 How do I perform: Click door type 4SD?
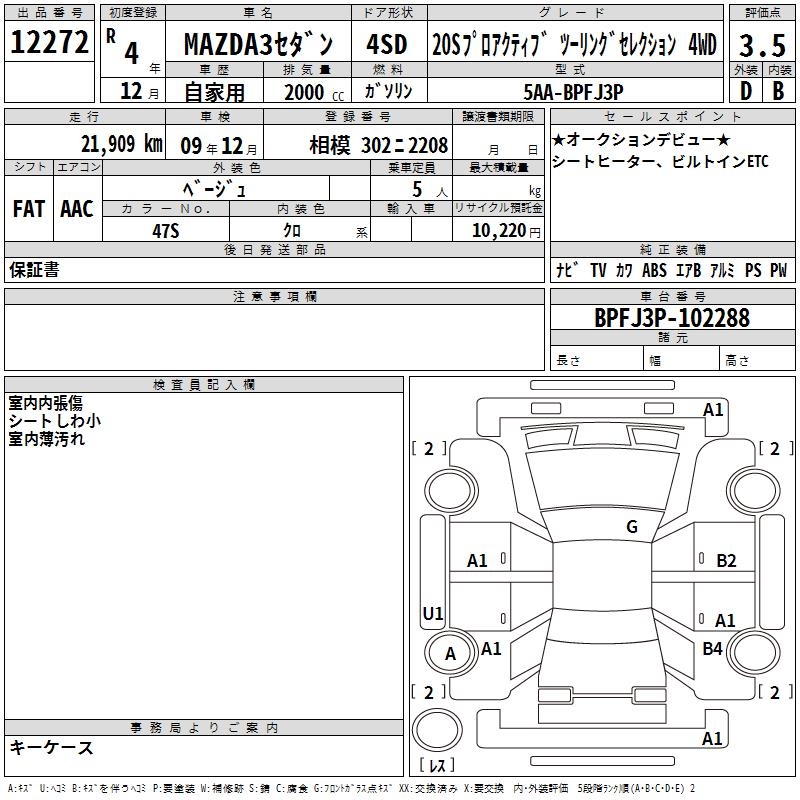(x=387, y=44)
